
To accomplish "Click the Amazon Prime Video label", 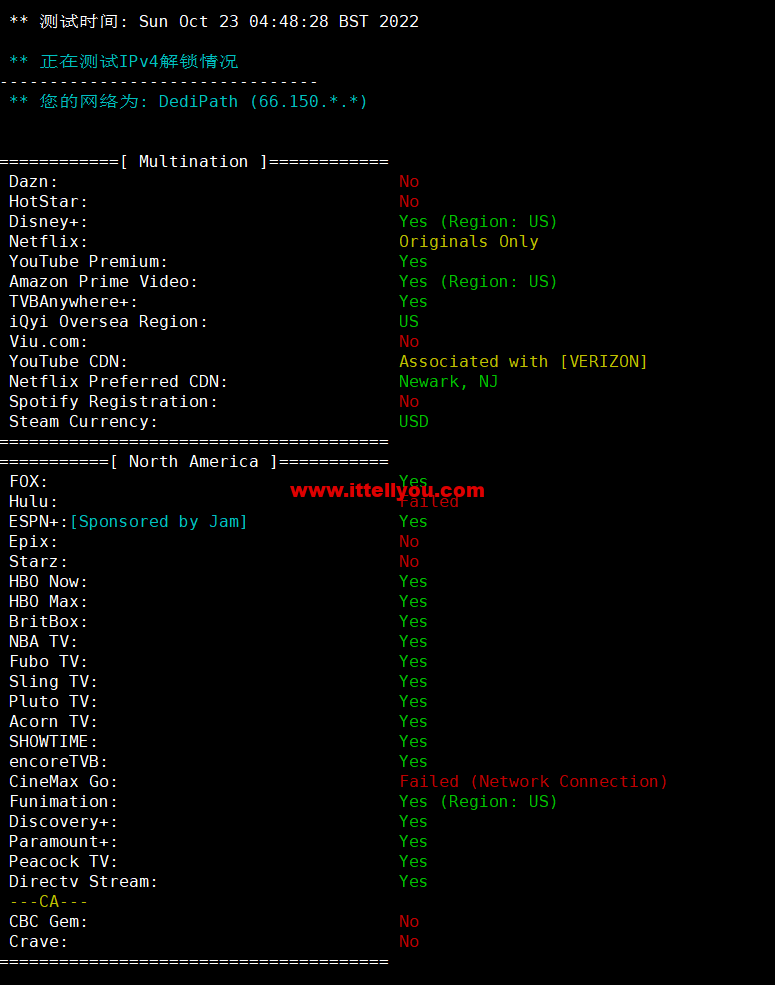I will pos(104,281).
